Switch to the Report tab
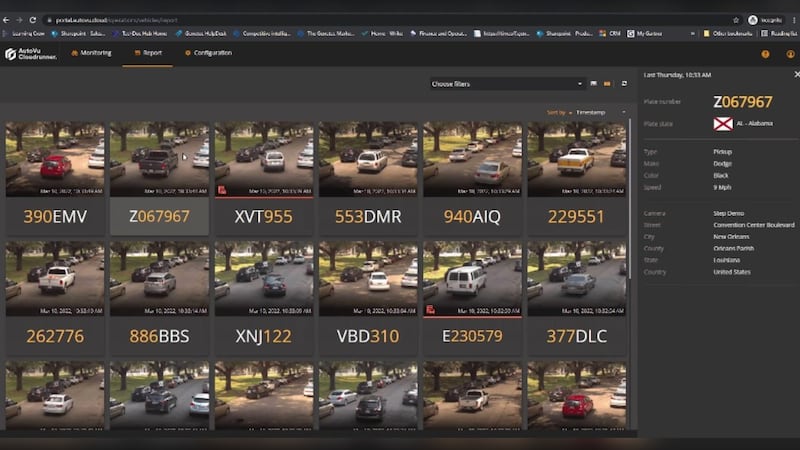Viewport: 800px width, 450px height. pos(148,53)
